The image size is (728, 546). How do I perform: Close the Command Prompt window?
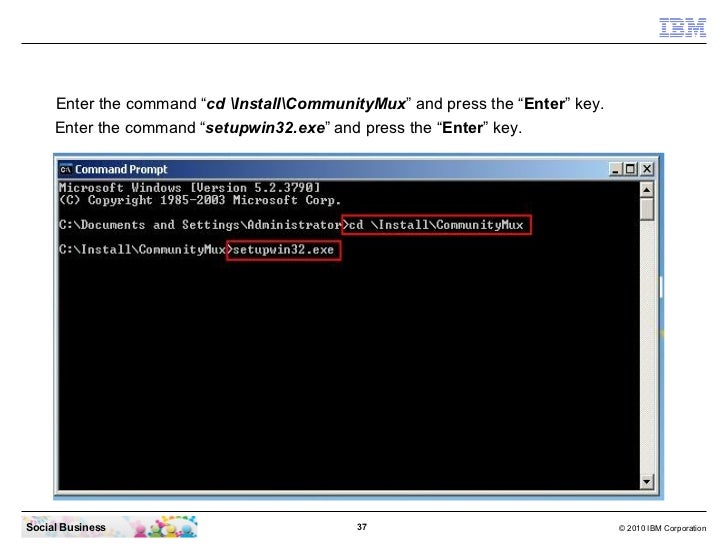point(646,169)
